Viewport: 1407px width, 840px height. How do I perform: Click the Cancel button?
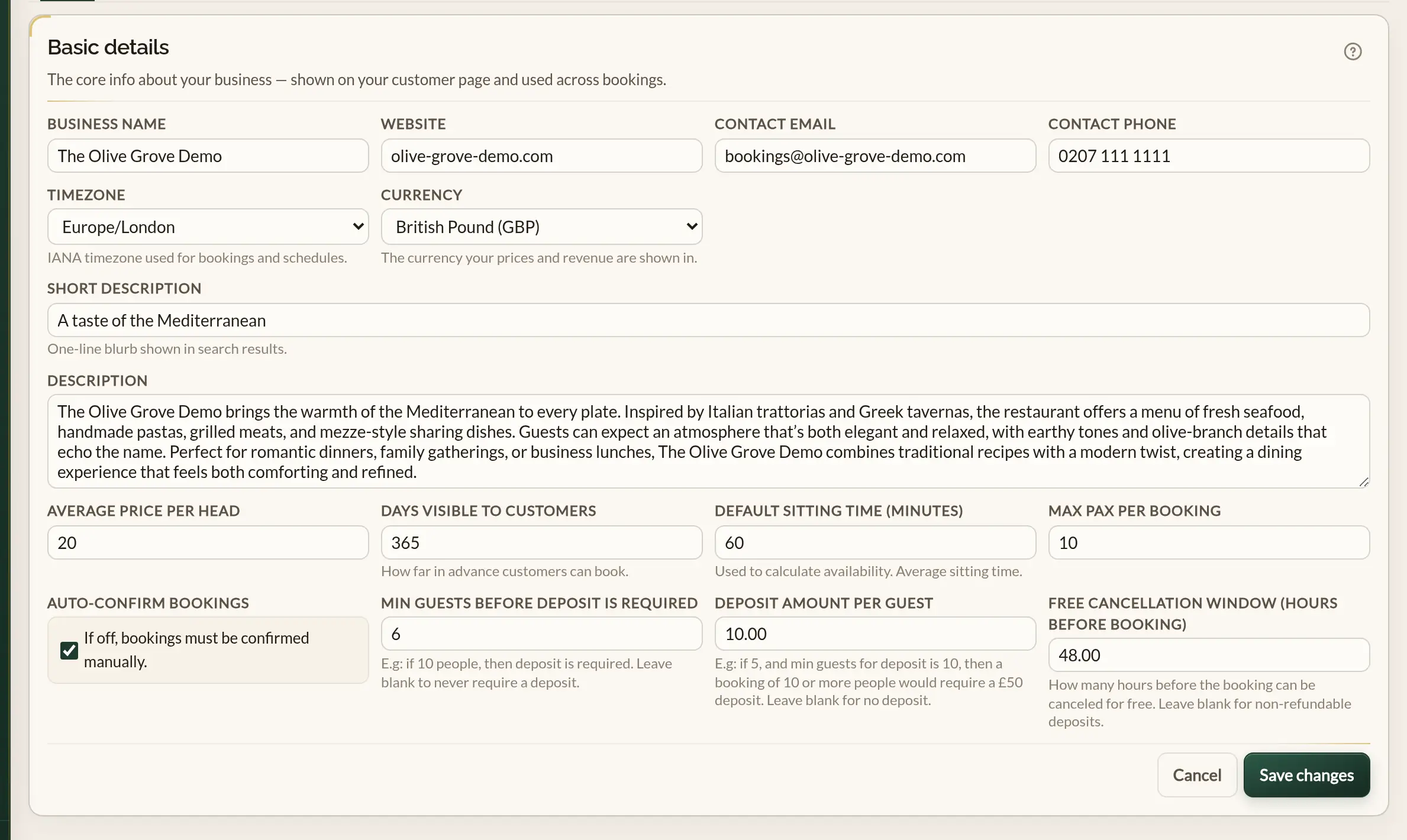[1197, 775]
